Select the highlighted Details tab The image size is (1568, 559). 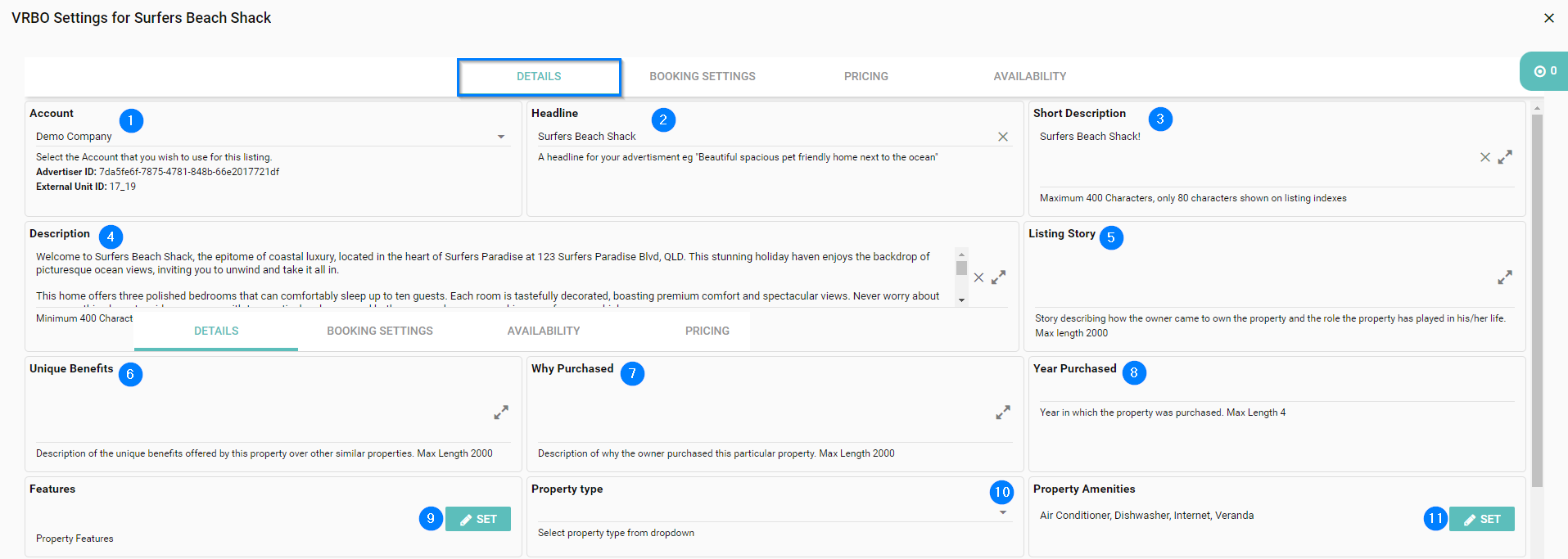[539, 76]
